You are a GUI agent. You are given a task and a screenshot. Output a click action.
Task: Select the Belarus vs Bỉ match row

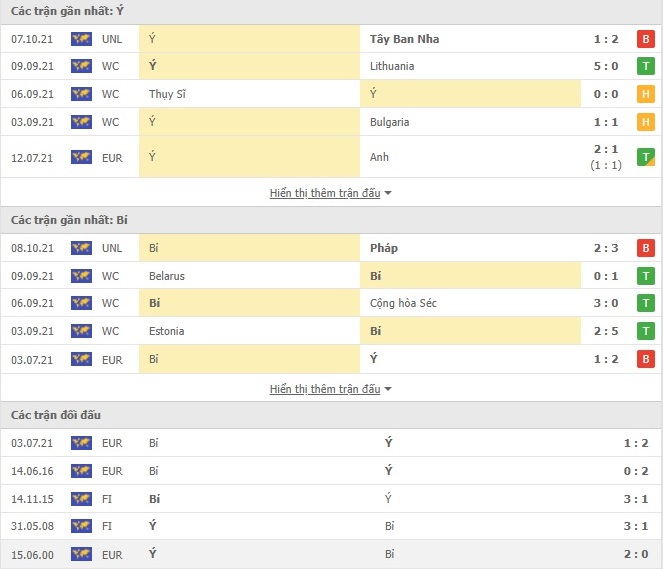point(332,276)
